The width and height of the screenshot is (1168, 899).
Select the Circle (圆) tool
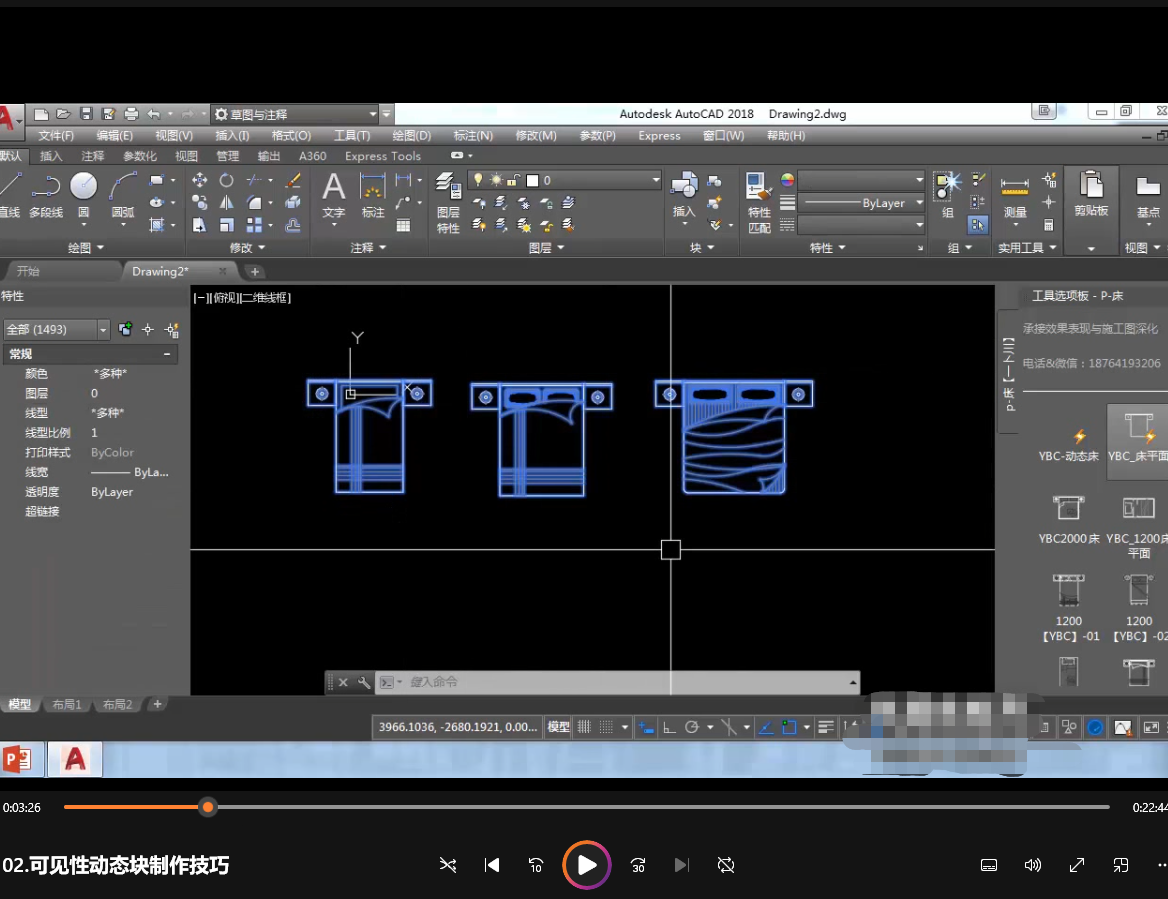pyautogui.click(x=83, y=195)
